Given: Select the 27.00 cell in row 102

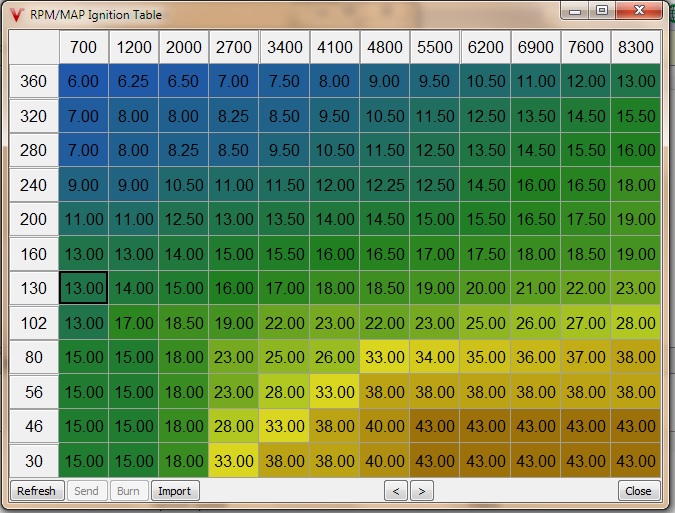Looking at the screenshot, I should tap(585, 323).
